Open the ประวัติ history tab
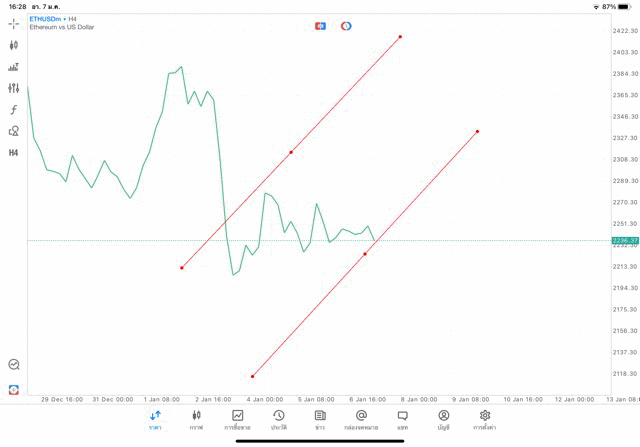 tap(279, 419)
